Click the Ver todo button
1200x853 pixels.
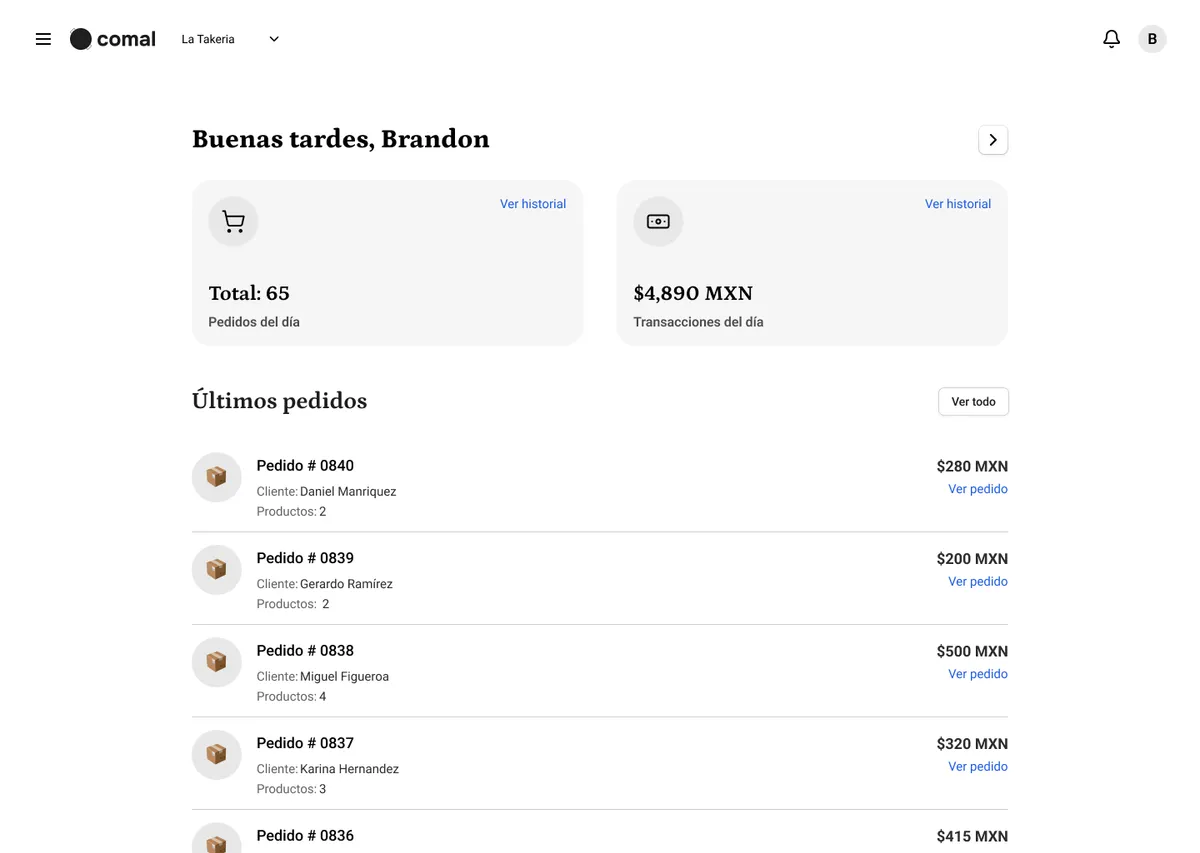[x=973, y=401]
